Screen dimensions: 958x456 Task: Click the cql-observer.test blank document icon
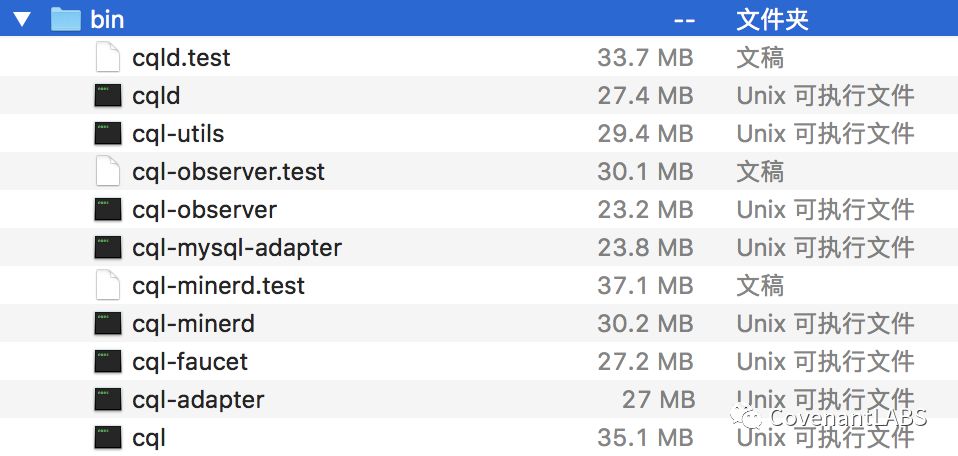pyautogui.click(x=108, y=171)
